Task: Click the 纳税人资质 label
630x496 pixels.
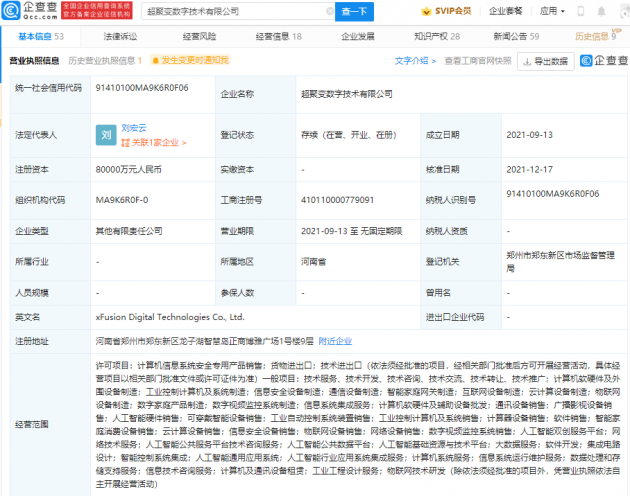Action: click(446, 231)
